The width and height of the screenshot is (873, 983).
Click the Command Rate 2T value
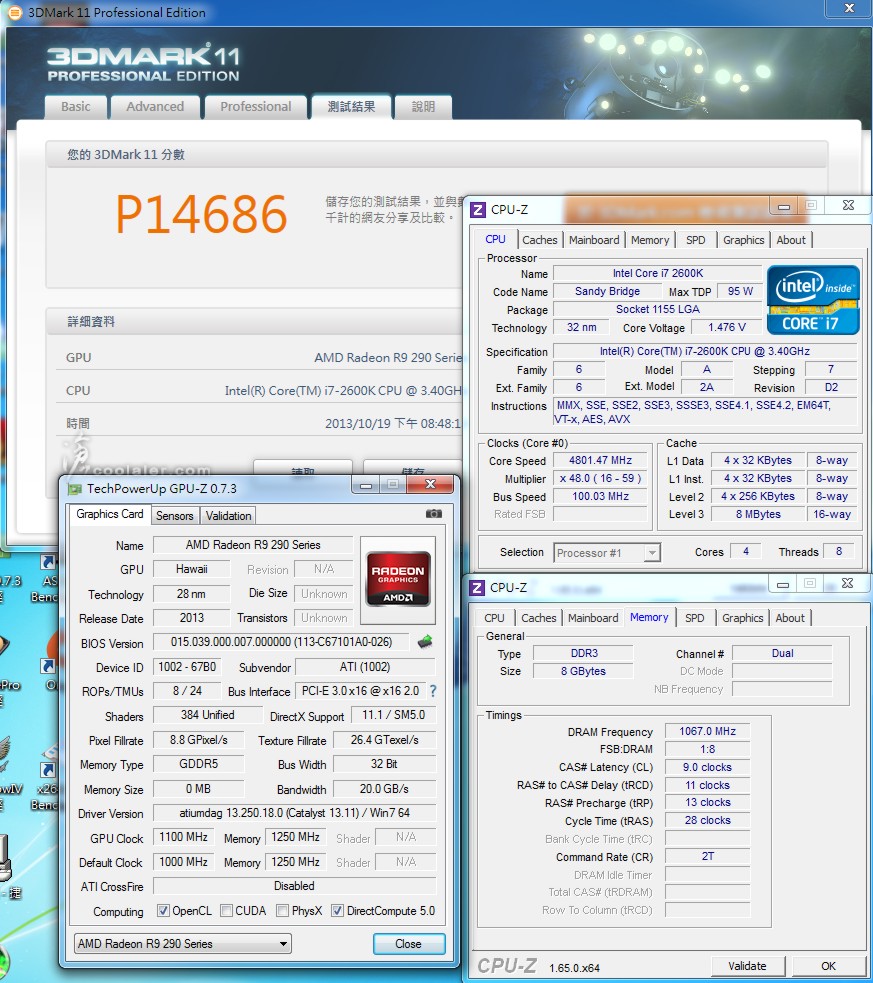tap(708, 856)
